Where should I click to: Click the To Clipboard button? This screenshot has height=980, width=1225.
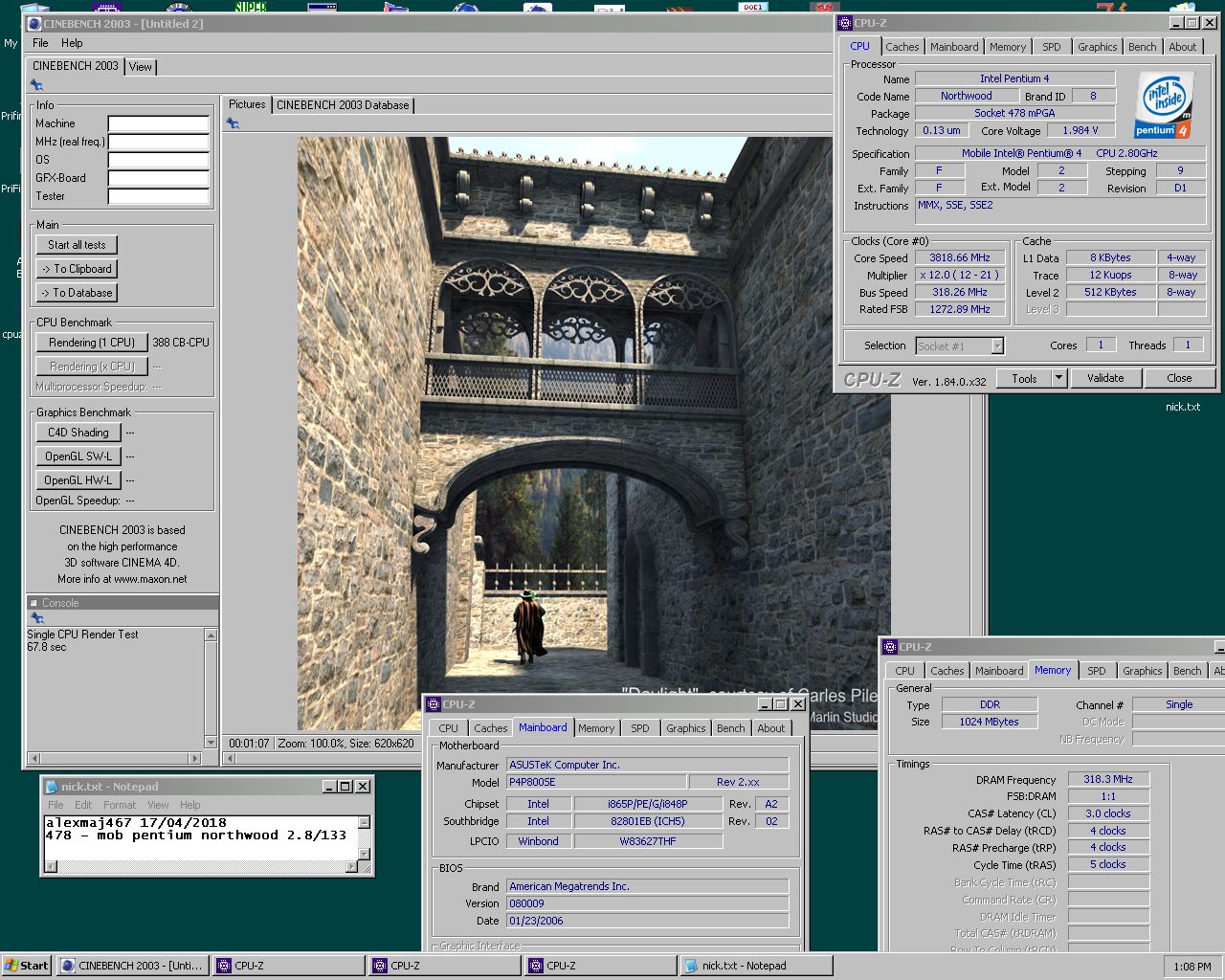[77, 269]
